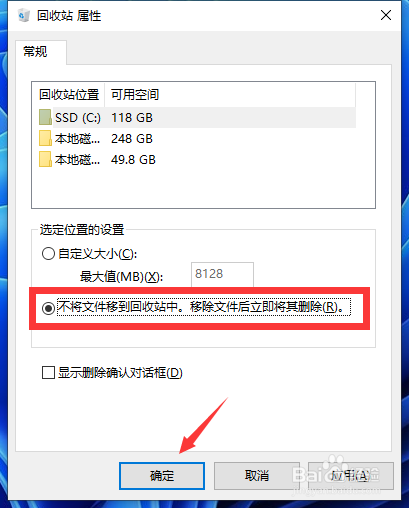Close the 回收站 属性 dialog

386,15
